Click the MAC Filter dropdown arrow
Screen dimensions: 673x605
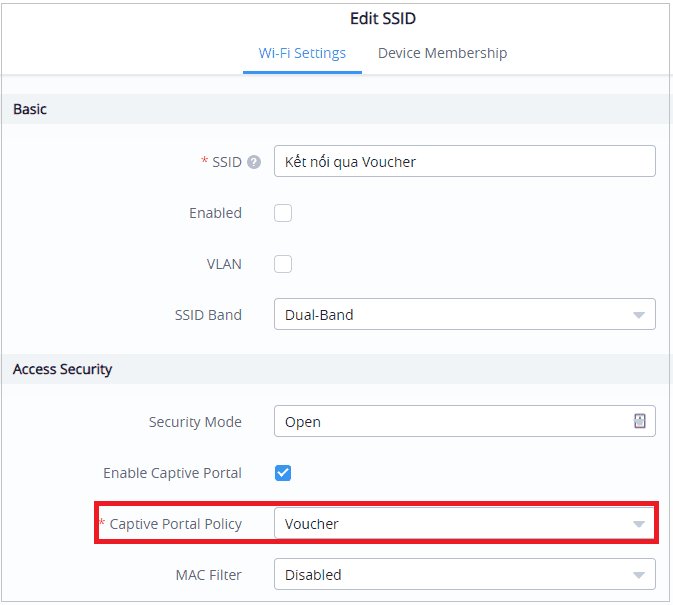point(638,575)
